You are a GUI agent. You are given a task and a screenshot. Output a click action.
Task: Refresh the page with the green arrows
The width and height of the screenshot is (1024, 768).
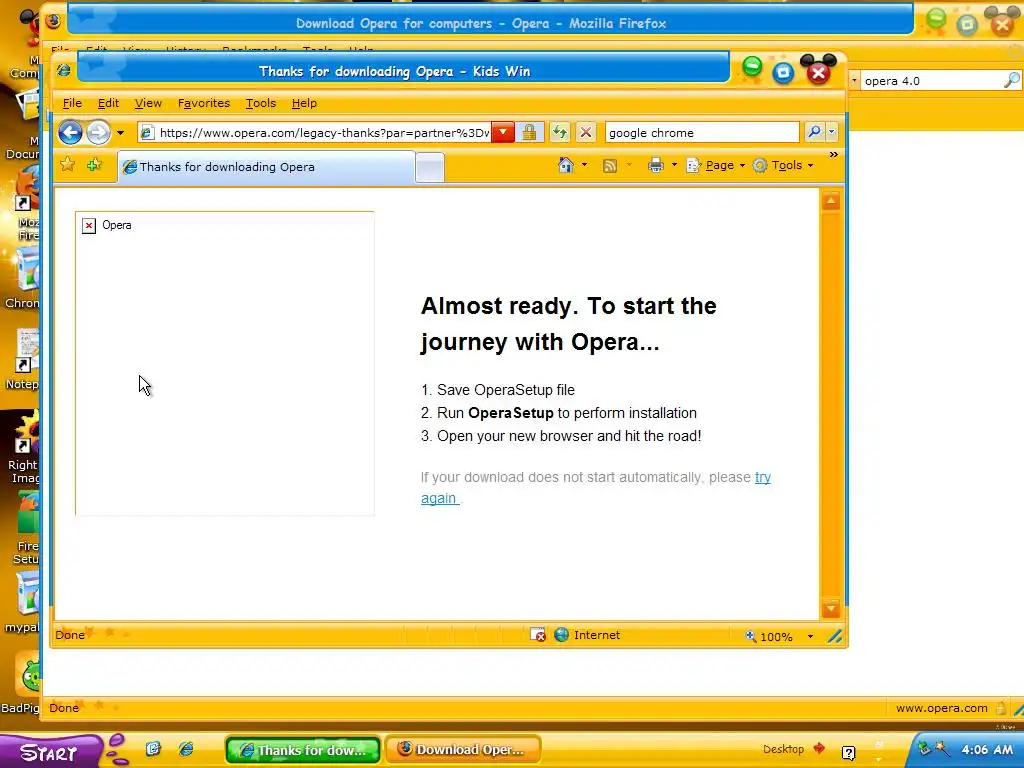(x=560, y=133)
